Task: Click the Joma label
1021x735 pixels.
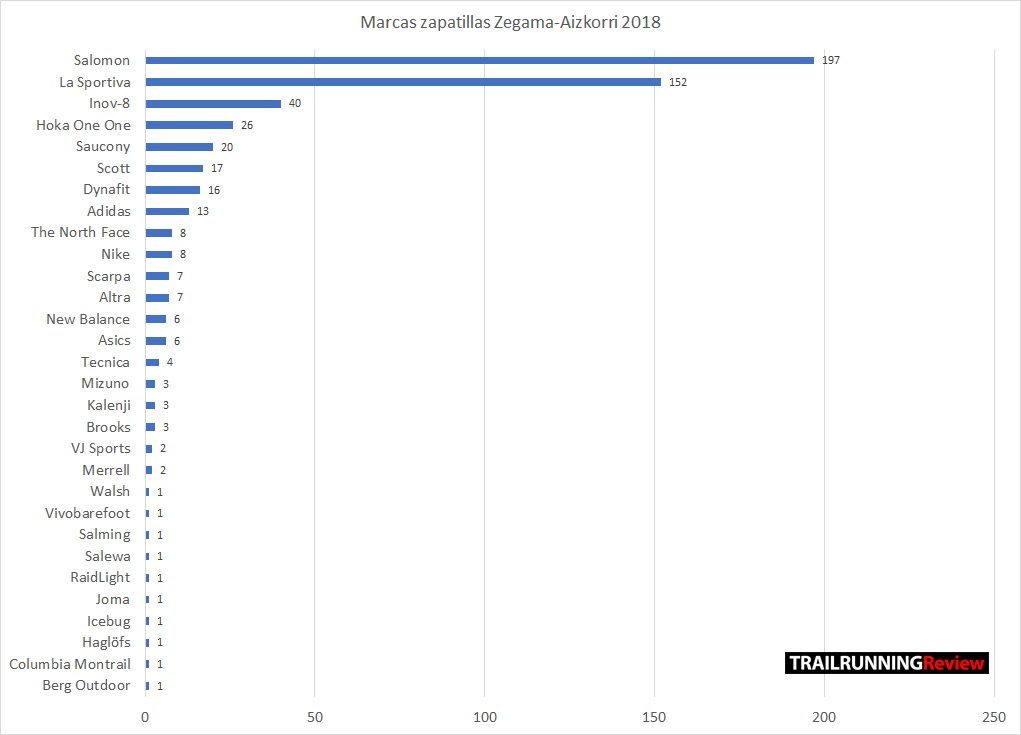Action: point(113,599)
